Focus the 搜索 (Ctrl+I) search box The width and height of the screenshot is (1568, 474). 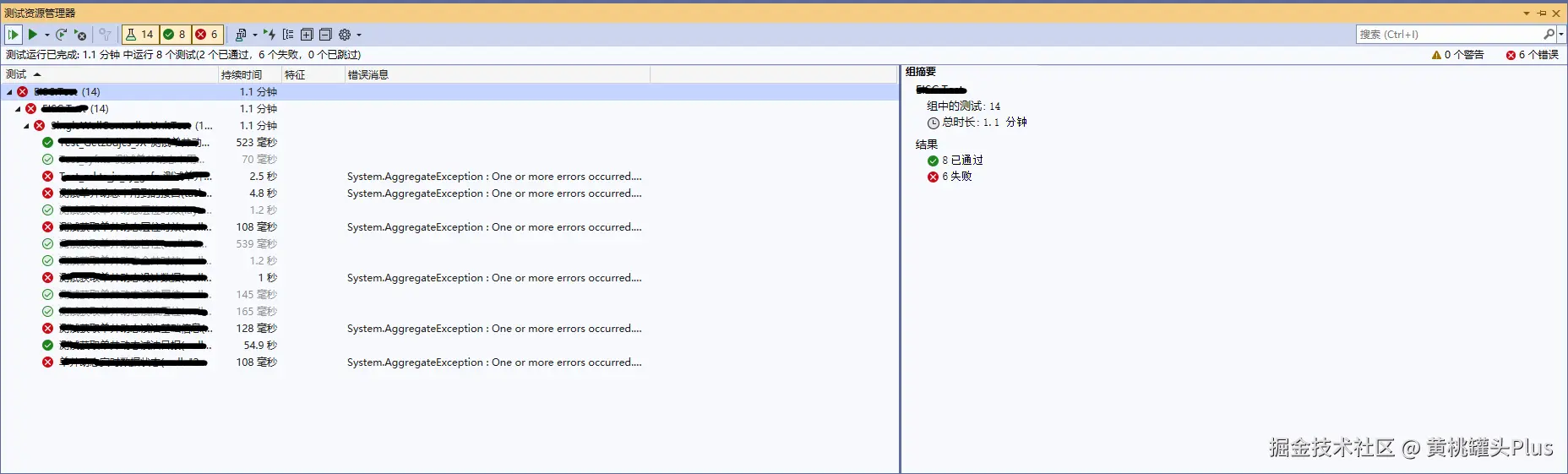[1449, 35]
